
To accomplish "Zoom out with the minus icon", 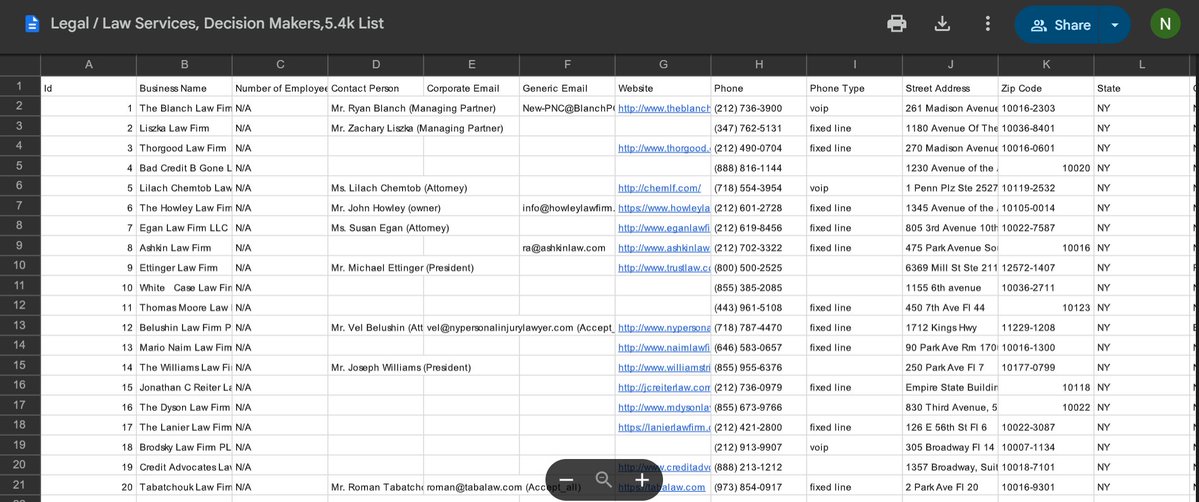I will point(566,480).
